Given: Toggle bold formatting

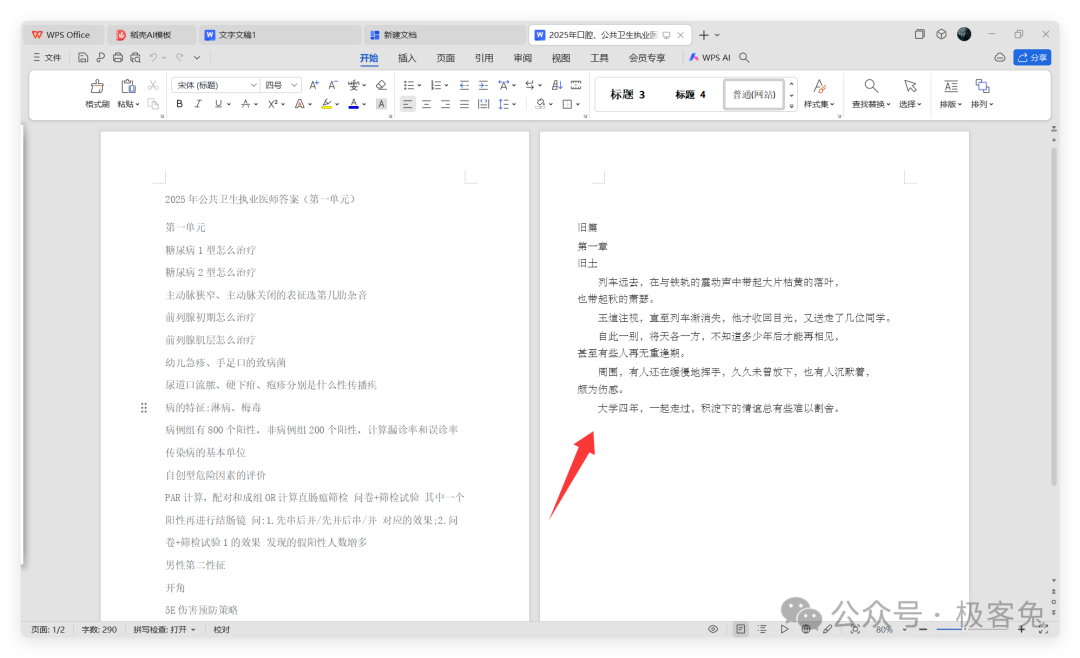Looking at the screenshot, I should point(179,104).
